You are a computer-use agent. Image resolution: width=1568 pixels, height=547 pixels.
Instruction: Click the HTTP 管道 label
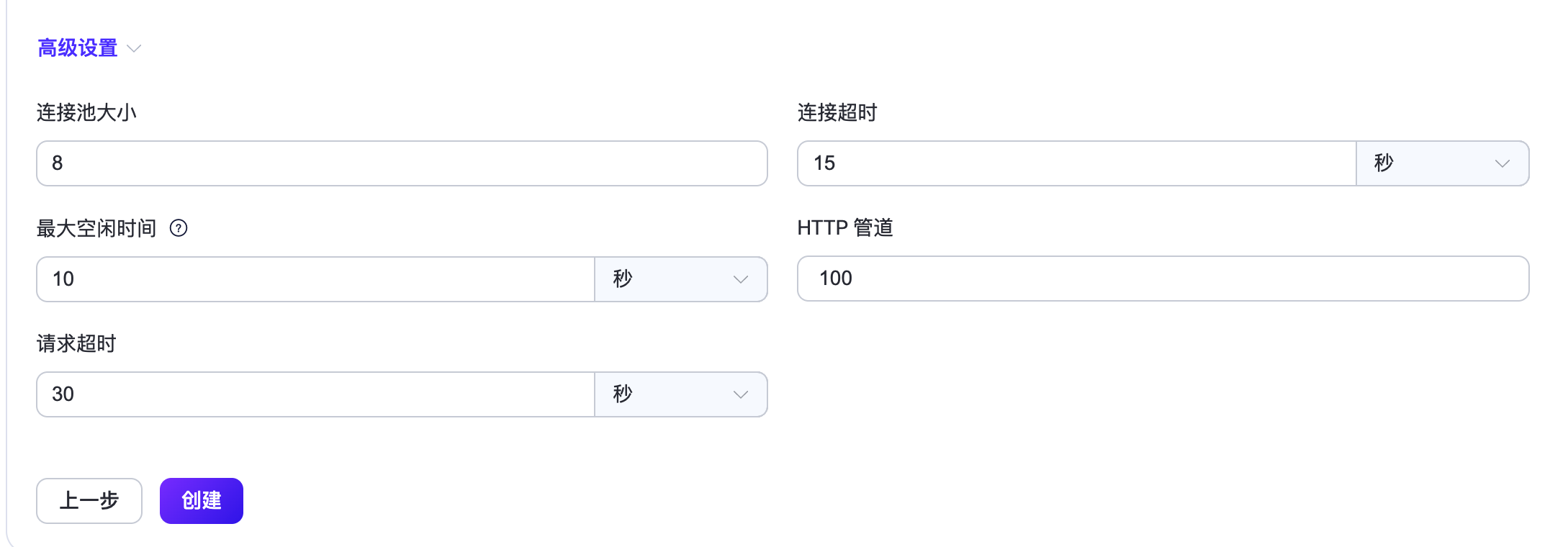pyautogui.click(x=845, y=227)
